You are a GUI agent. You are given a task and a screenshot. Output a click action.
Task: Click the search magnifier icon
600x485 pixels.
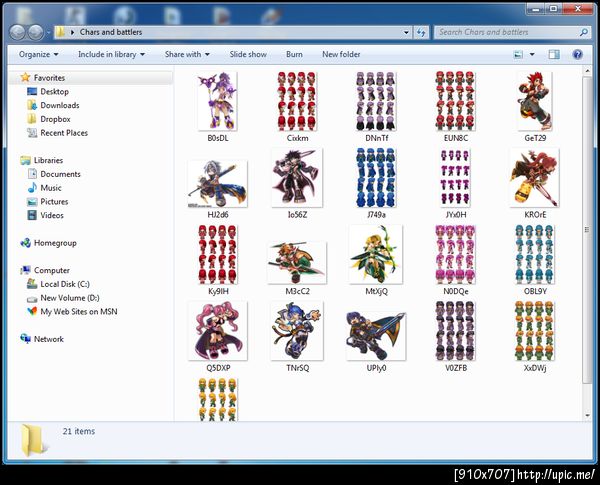(584, 33)
